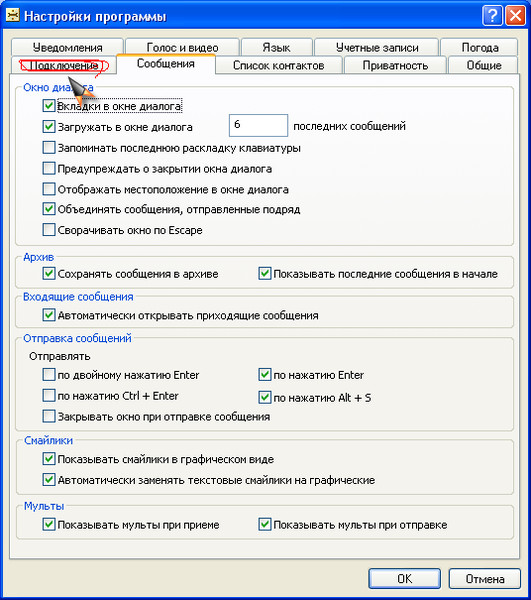Viewport: 531px width, 600px height.
Task: Confirm settings with the OK button
Action: [404, 579]
